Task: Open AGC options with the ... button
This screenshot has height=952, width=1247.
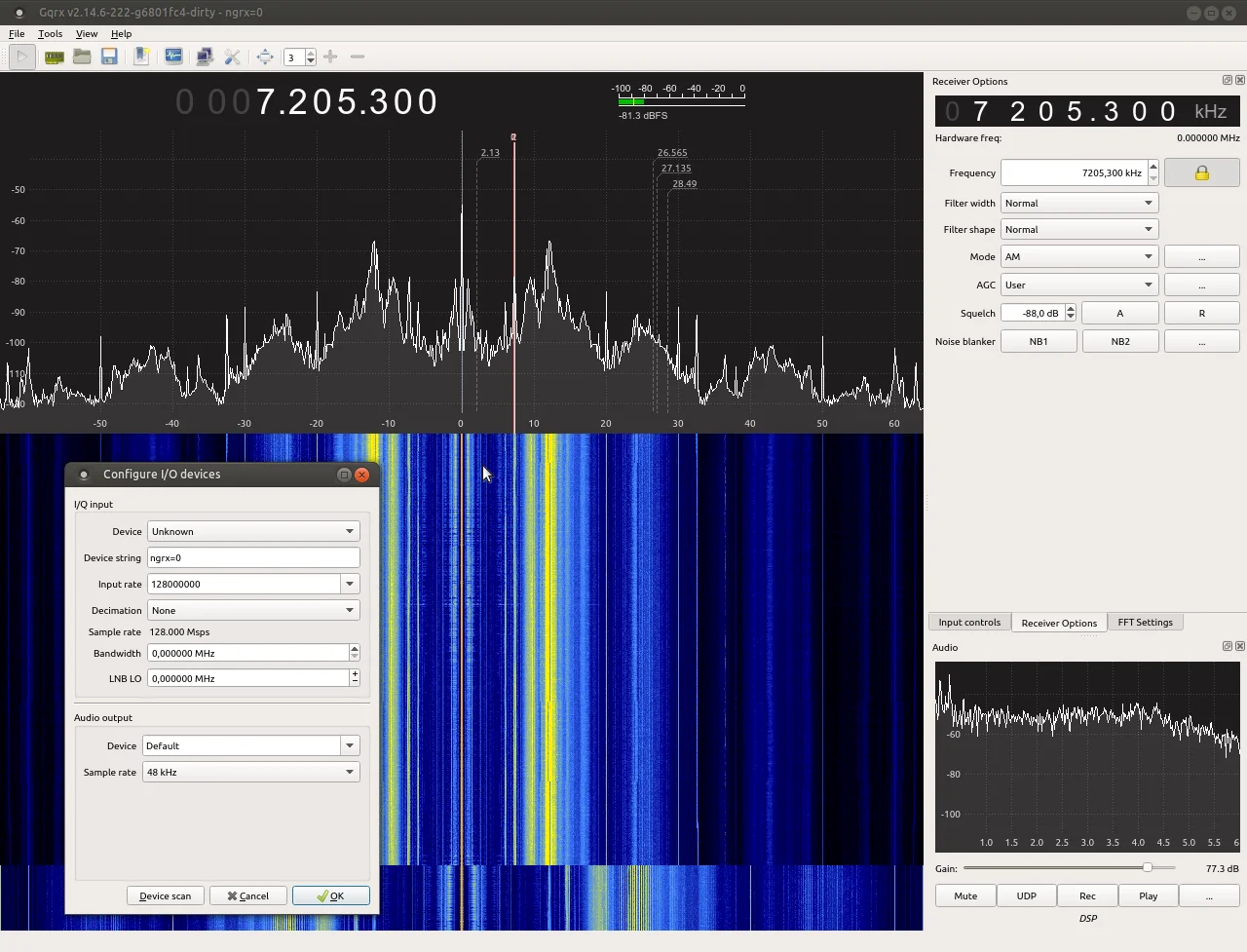Action: click(x=1202, y=285)
